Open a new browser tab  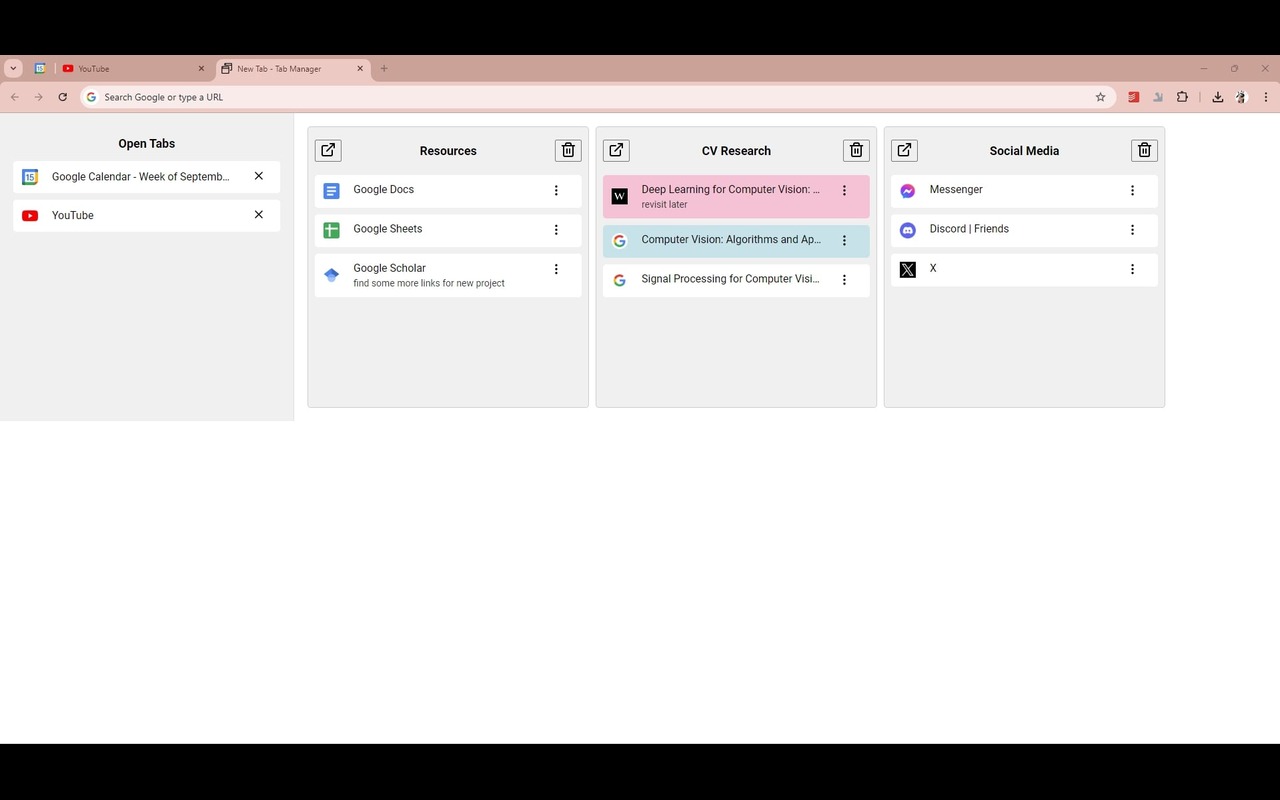384,69
